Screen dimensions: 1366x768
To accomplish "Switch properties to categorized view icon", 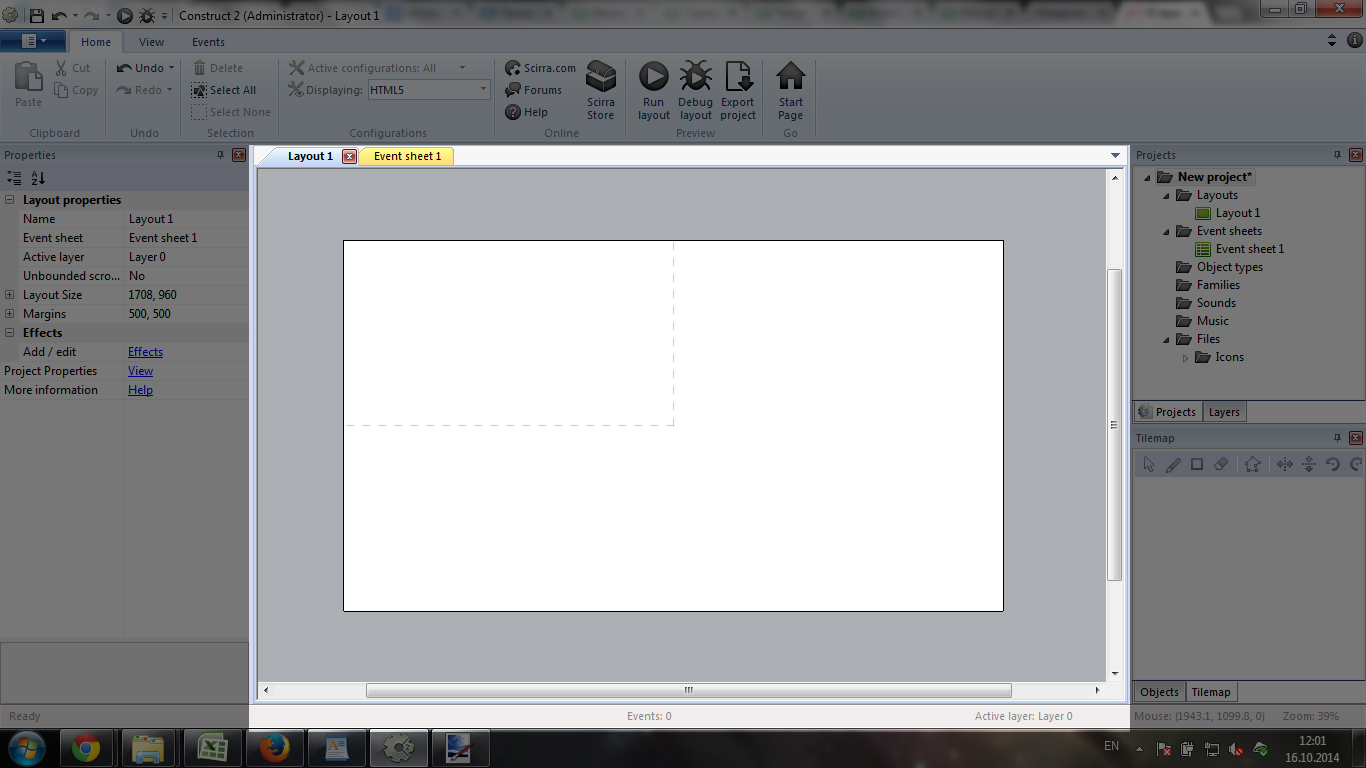I will click(x=14, y=178).
